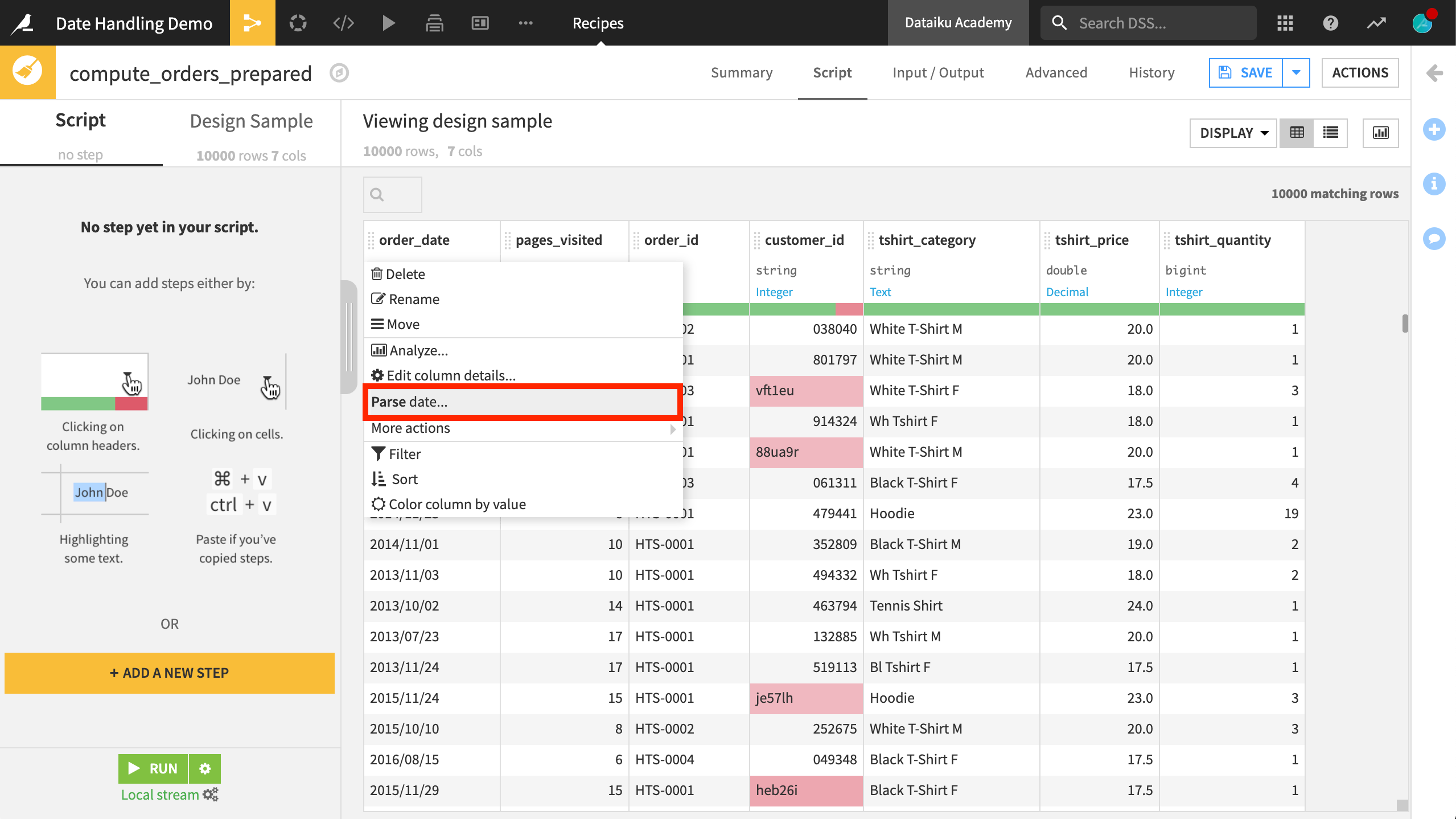Open the help question mark icon
This screenshot has height=819, width=1456.
coord(1330,23)
